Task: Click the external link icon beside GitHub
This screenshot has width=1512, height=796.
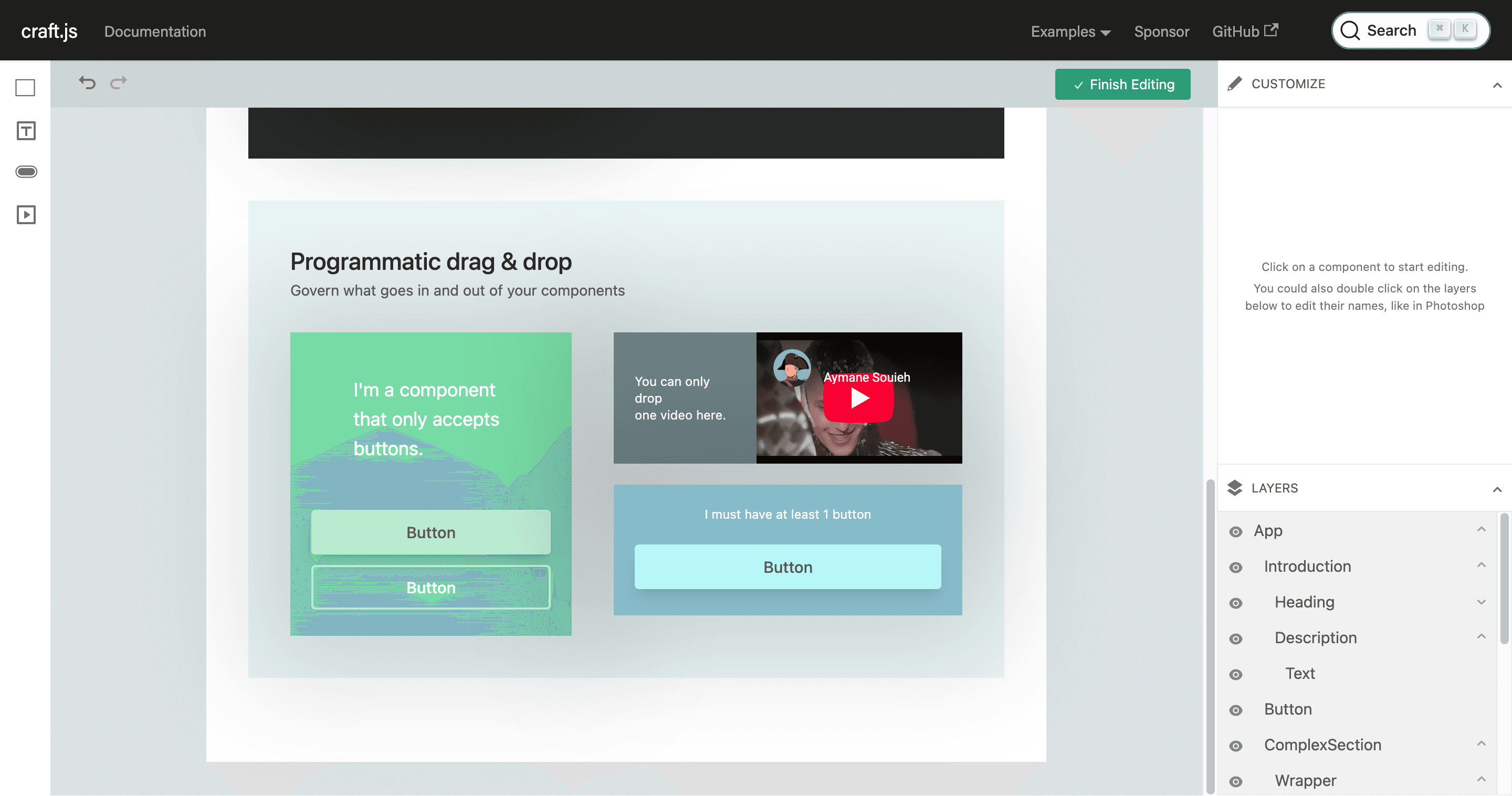Action: (x=1272, y=29)
